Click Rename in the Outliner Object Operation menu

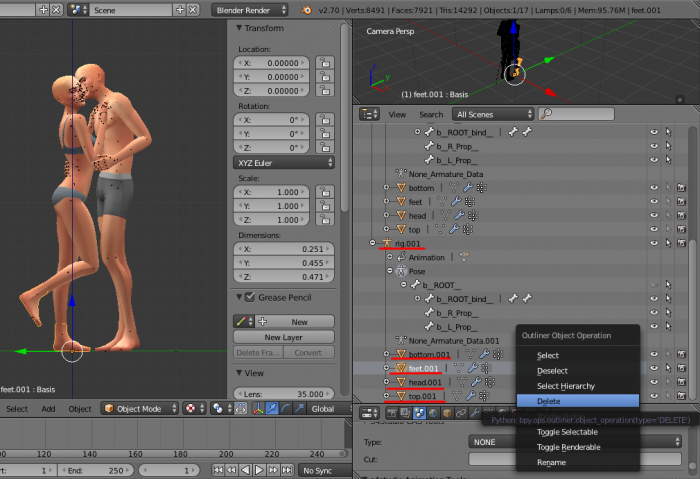click(x=551, y=463)
